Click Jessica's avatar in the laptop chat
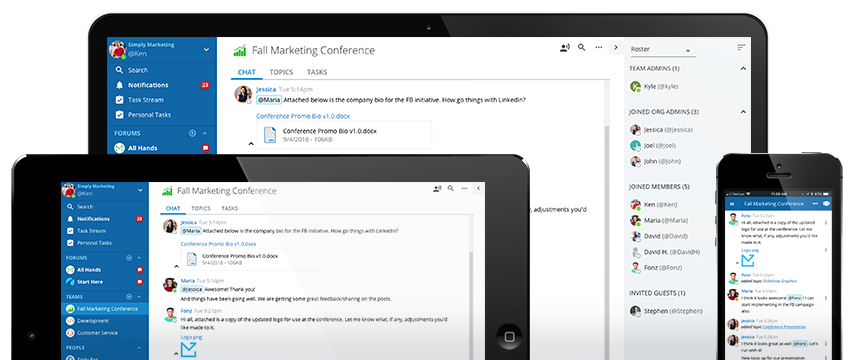Viewport: 852px width, 360px height. (x=242, y=94)
